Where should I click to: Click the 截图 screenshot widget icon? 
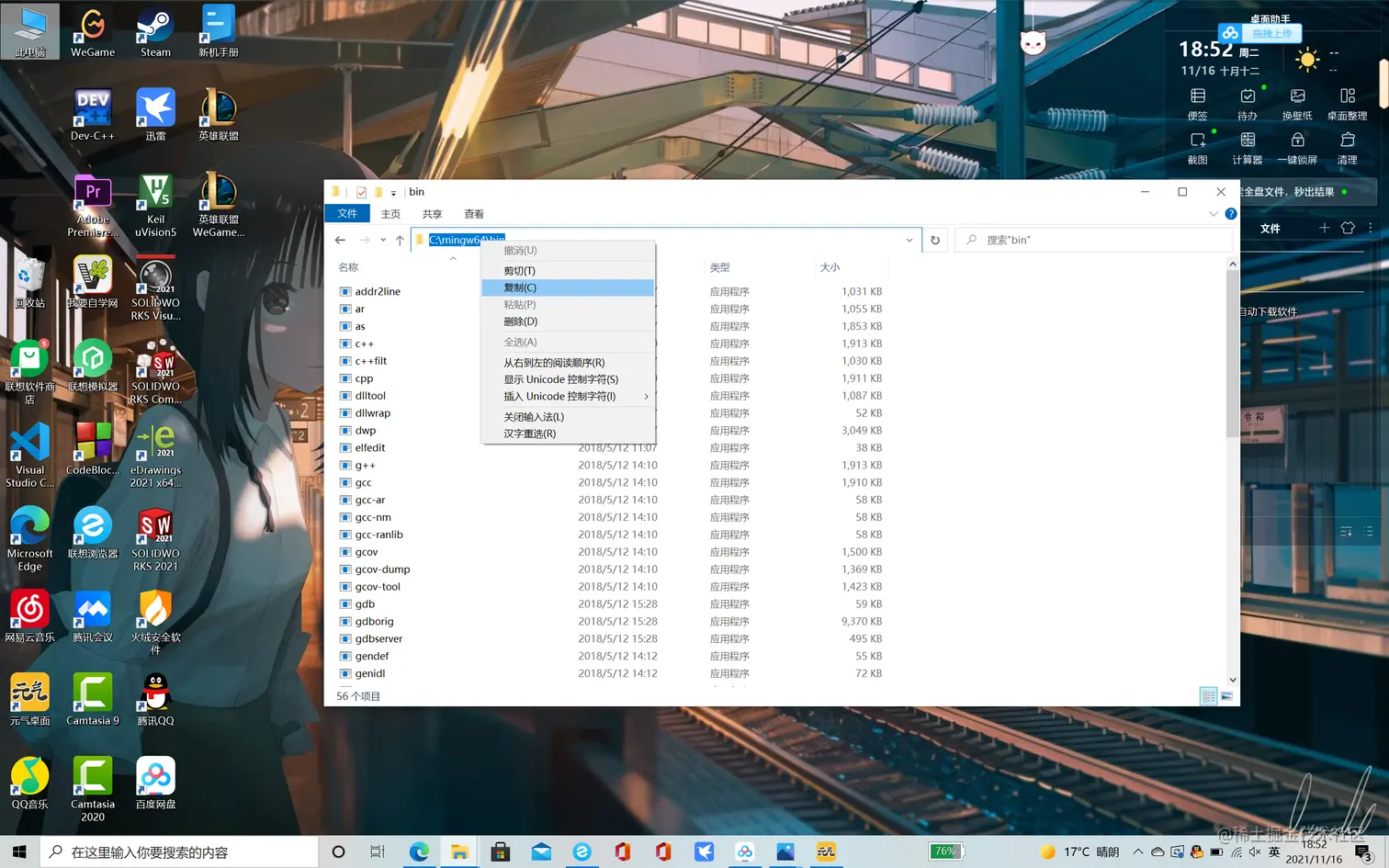[1198, 148]
